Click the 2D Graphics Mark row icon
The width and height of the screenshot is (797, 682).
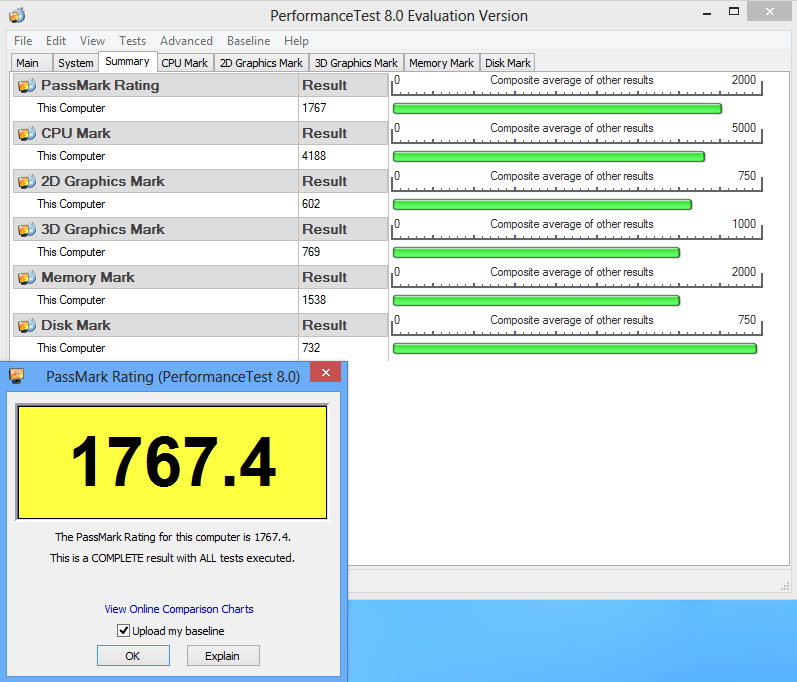(27, 181)
